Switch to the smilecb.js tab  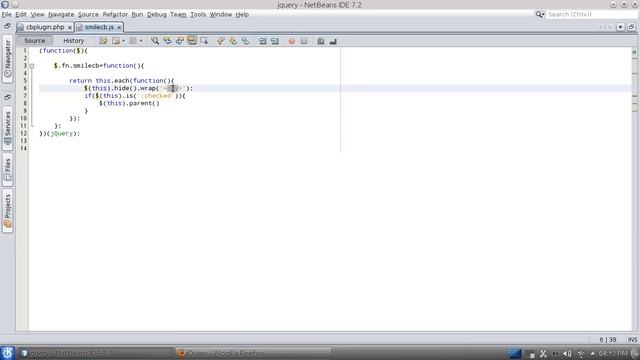[x=99, y=27]
